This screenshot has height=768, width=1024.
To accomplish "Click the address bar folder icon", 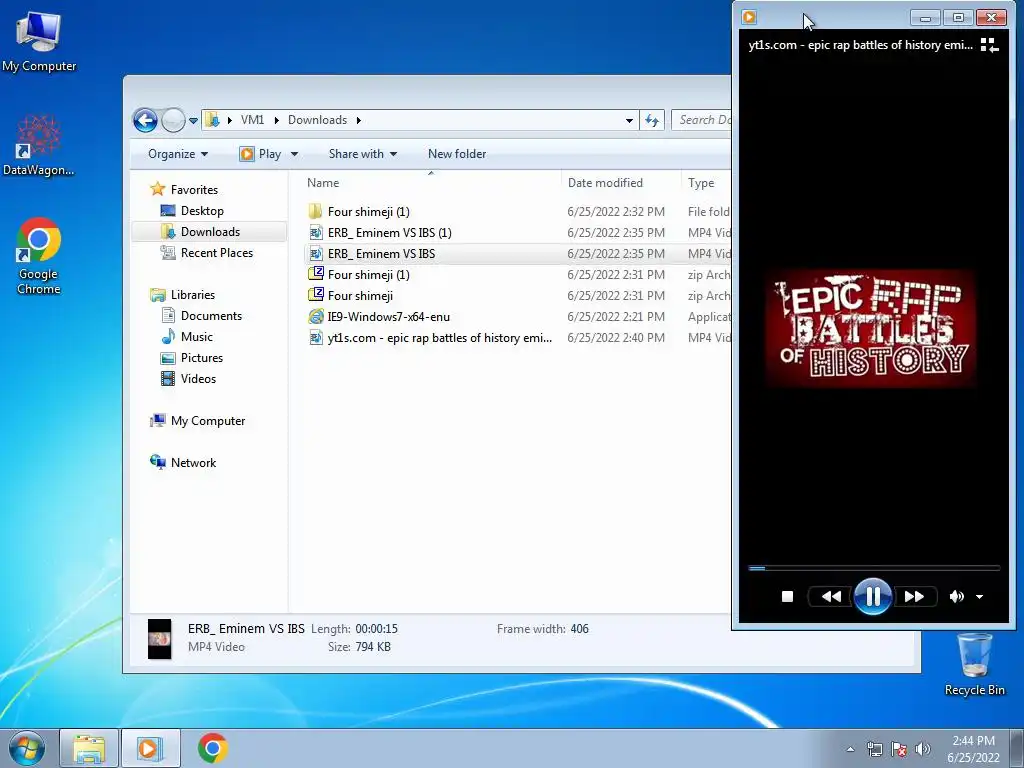I will [x=212, y=120].
